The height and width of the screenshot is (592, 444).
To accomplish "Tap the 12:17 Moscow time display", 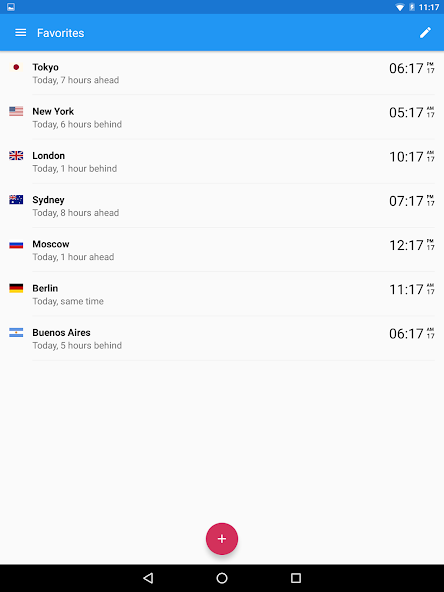I will tap(406, 245).
